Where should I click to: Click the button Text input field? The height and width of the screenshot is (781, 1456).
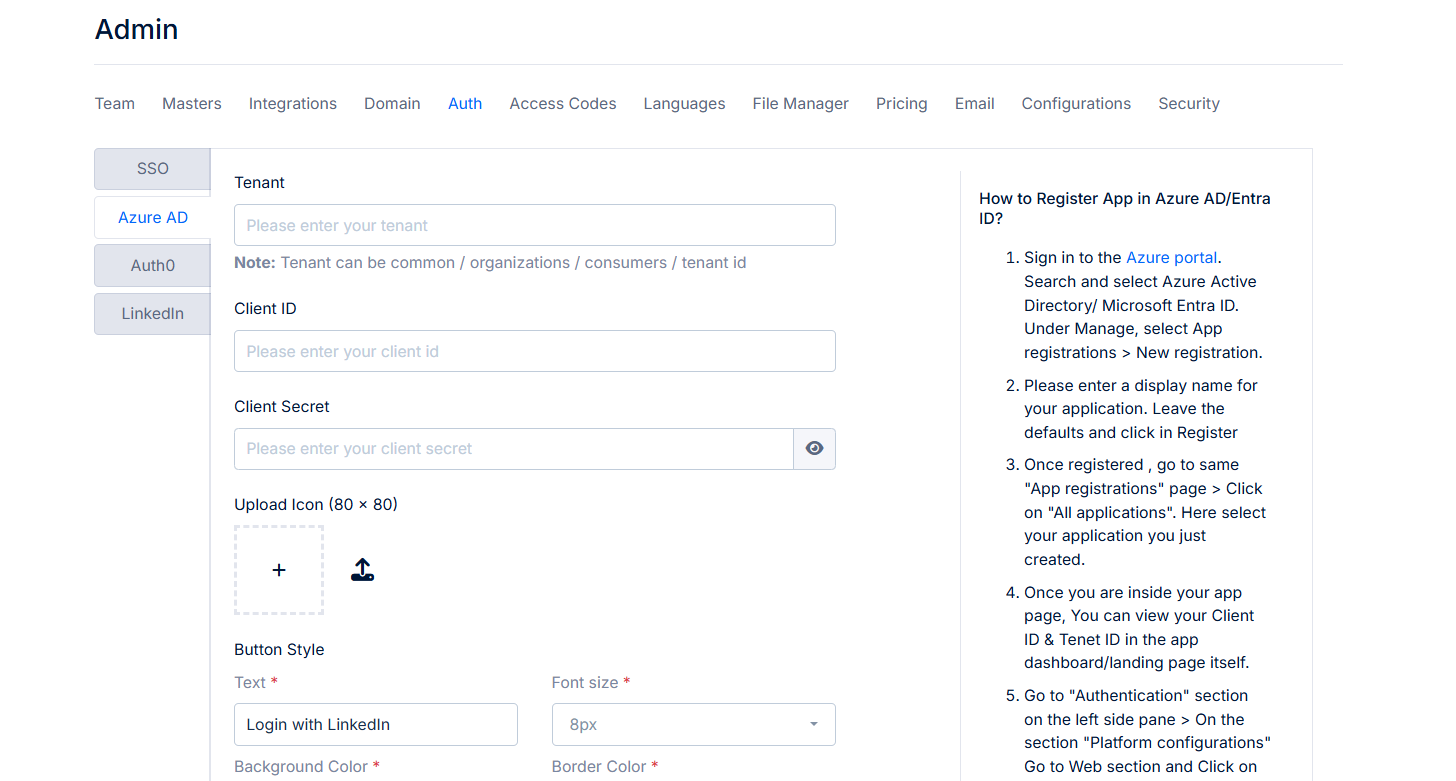[375, 725]
